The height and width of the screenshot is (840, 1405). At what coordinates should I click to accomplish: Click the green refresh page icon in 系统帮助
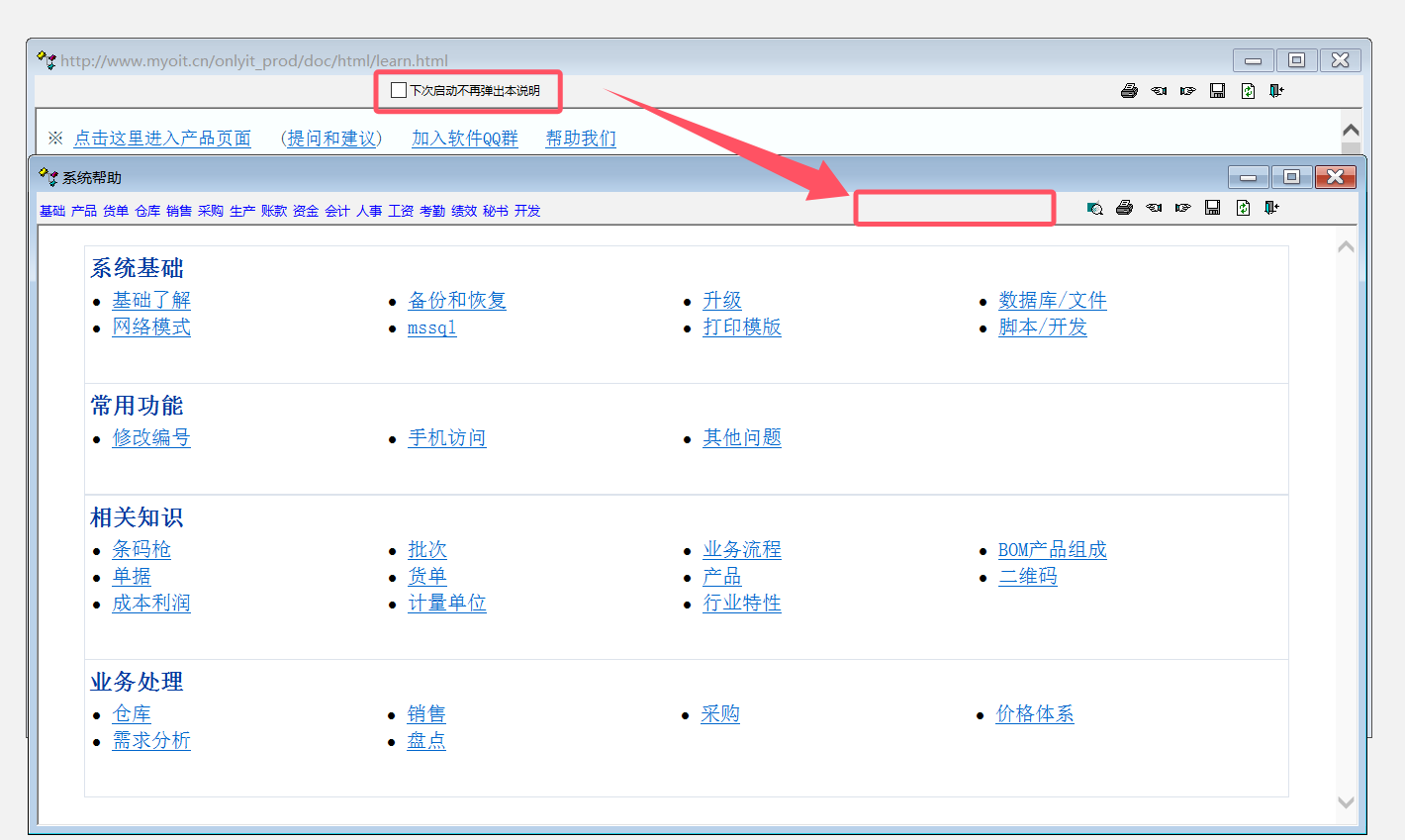(1243, 208)
